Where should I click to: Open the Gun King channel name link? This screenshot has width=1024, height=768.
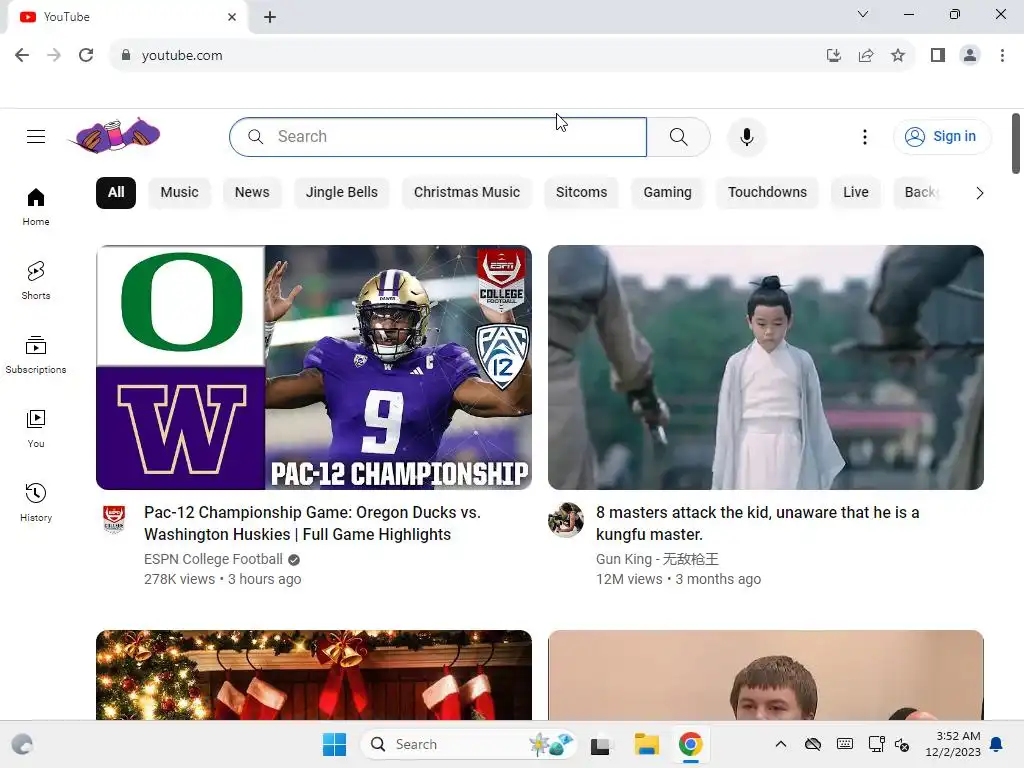click(657, 559)
